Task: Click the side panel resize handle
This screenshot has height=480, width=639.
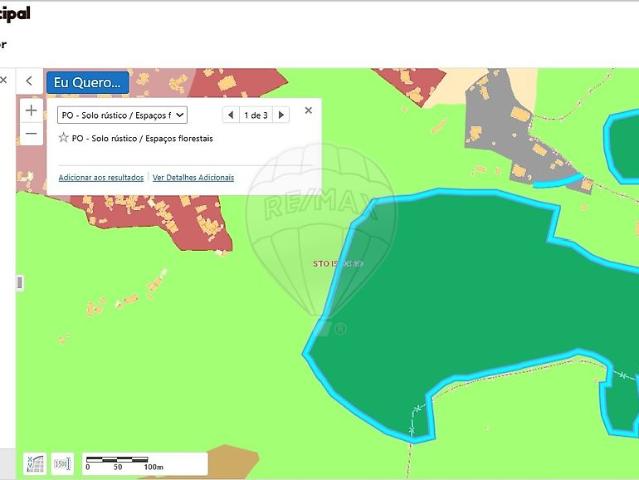Action: (19, 283)
